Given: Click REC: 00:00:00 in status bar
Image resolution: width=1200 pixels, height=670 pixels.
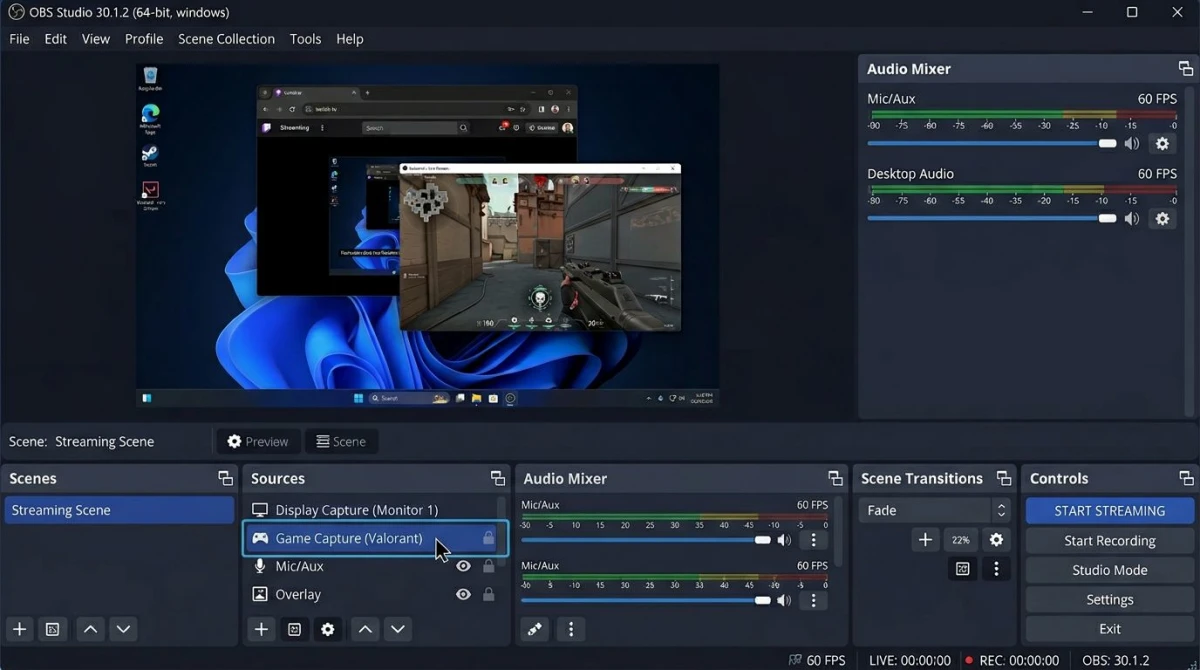Looking at the screenshot, I should coord(1011,660).
